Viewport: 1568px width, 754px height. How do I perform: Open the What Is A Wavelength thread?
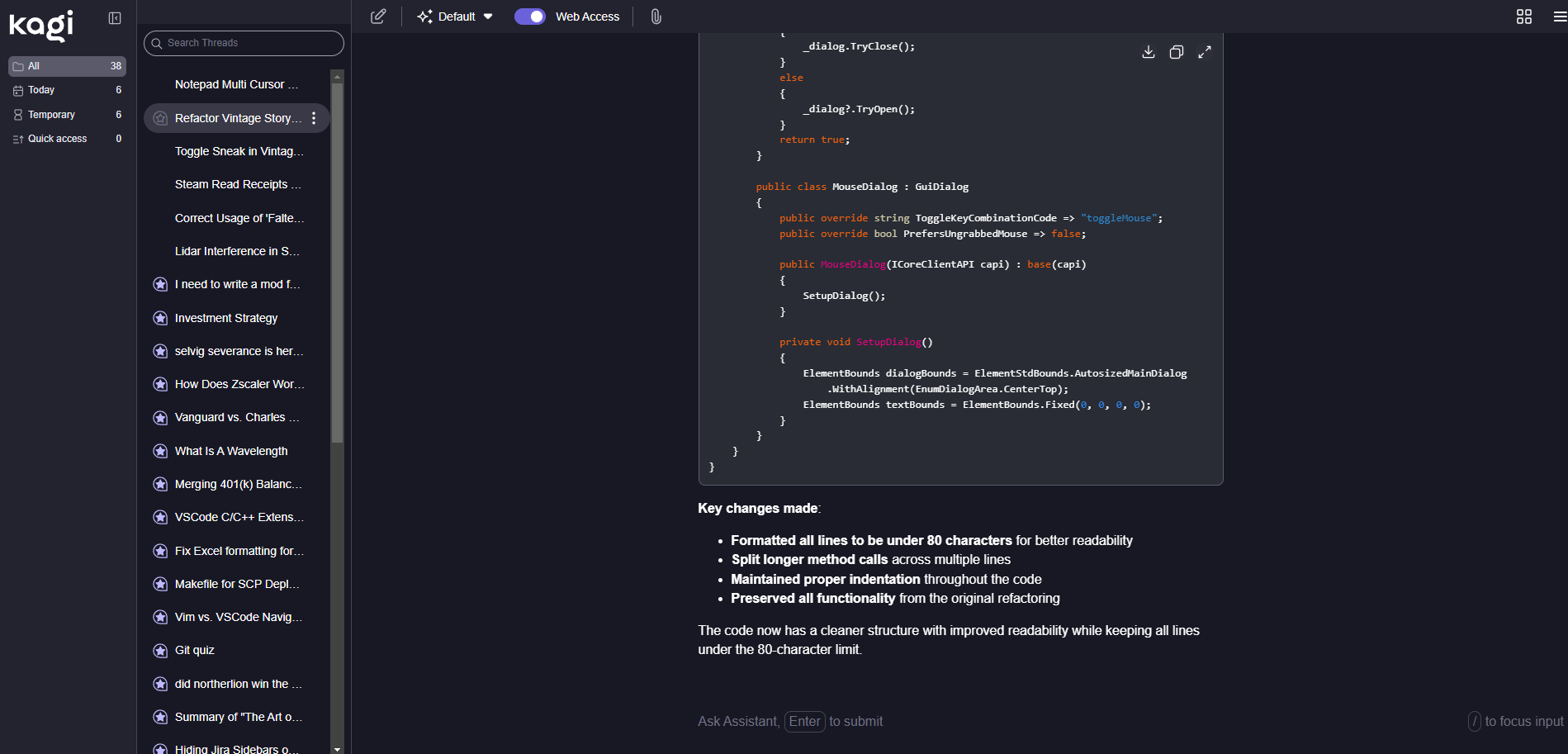(x=231, y=451)
